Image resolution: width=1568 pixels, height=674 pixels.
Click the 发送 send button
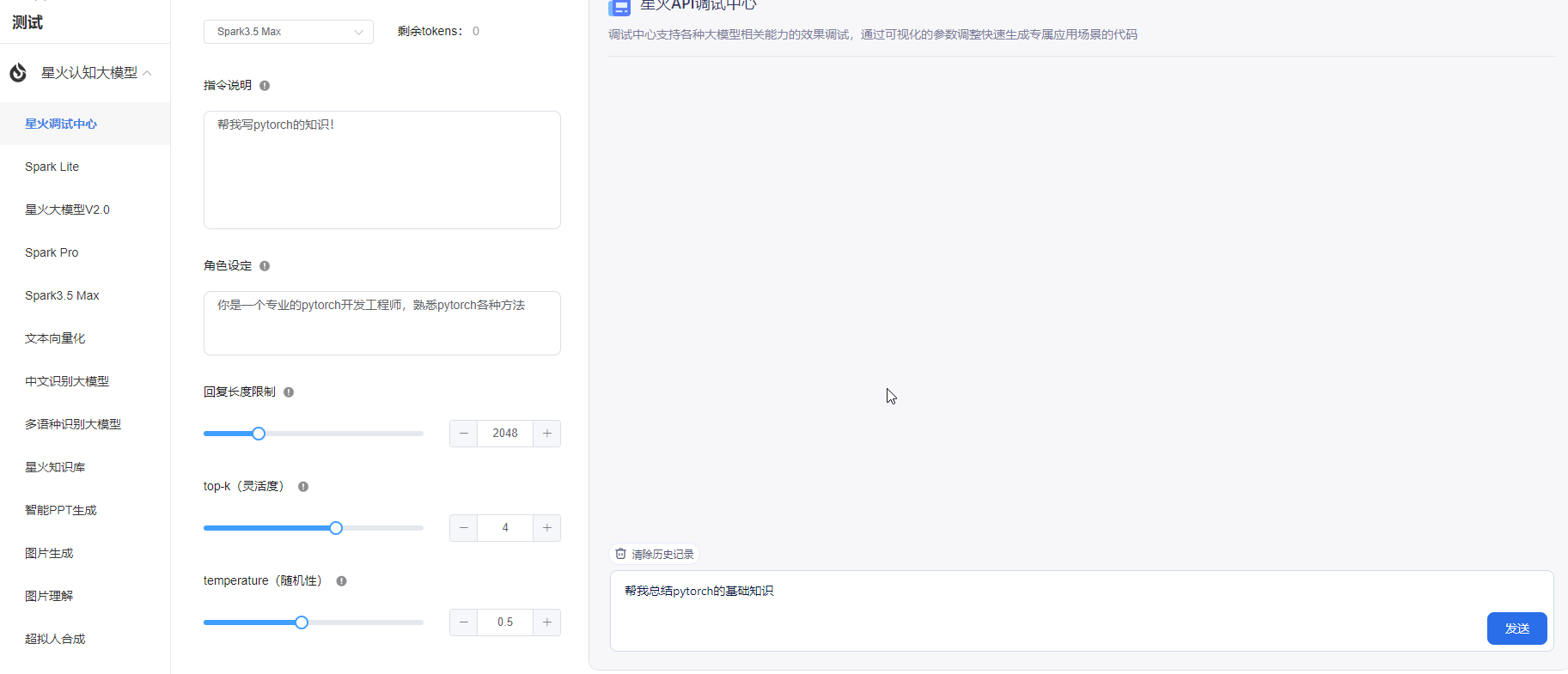tap(1516, 628)
